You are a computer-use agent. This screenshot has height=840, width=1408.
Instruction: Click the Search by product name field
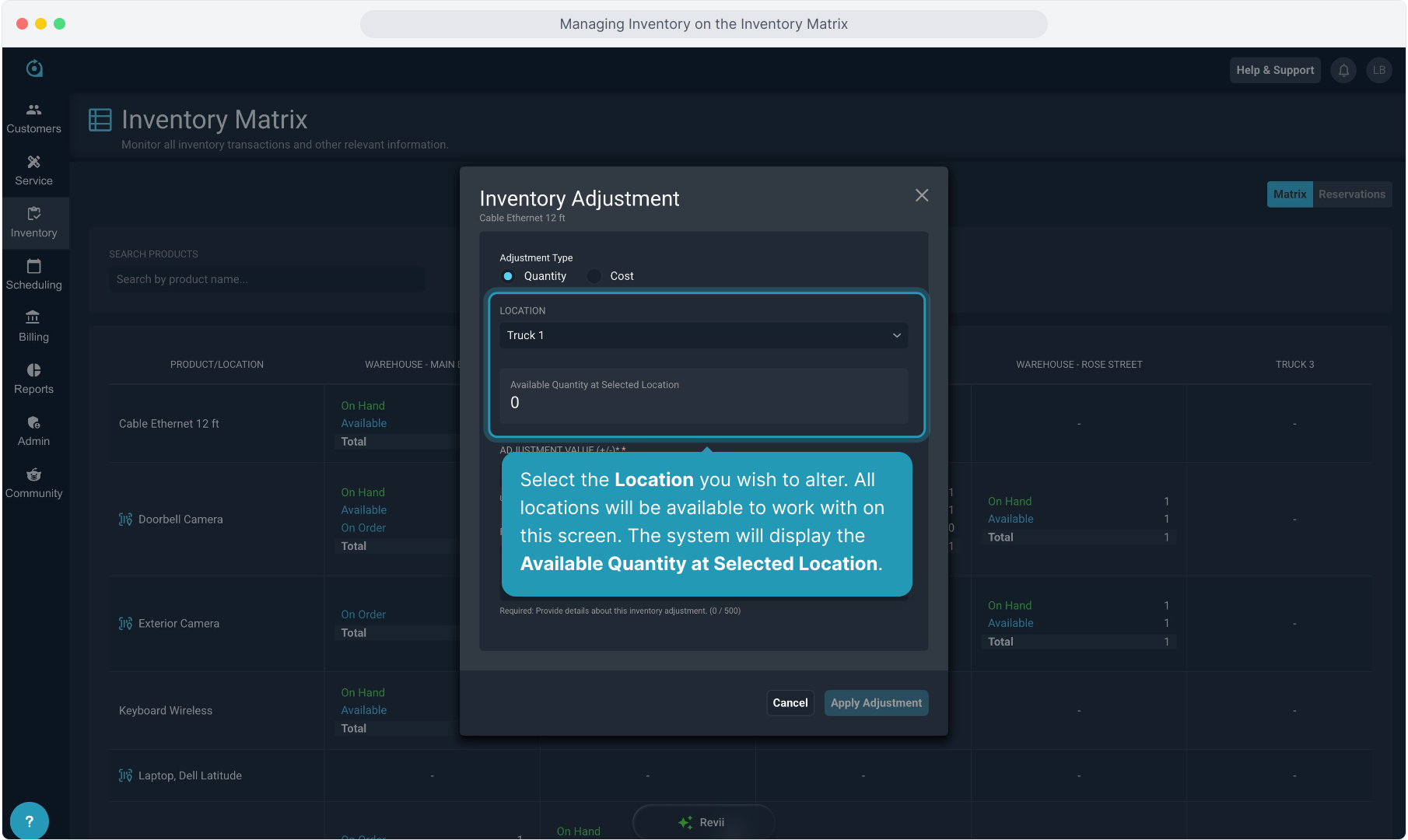[x=267, y=279]
